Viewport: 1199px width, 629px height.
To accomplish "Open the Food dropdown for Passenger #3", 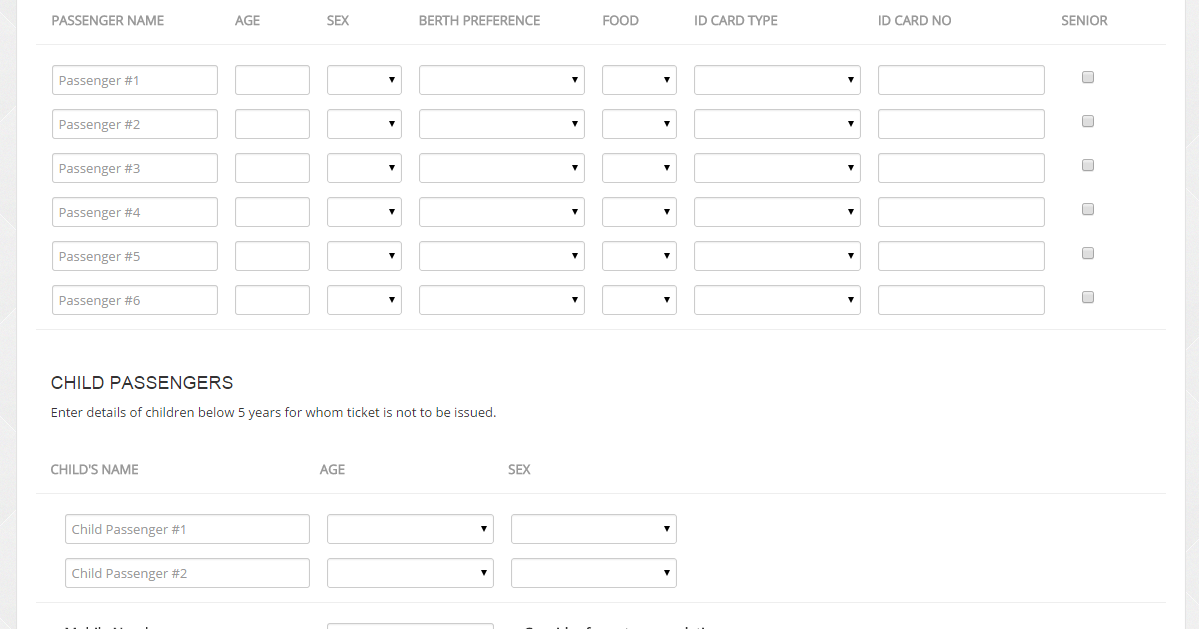I will pyautogui.click(x=638, y=167).
